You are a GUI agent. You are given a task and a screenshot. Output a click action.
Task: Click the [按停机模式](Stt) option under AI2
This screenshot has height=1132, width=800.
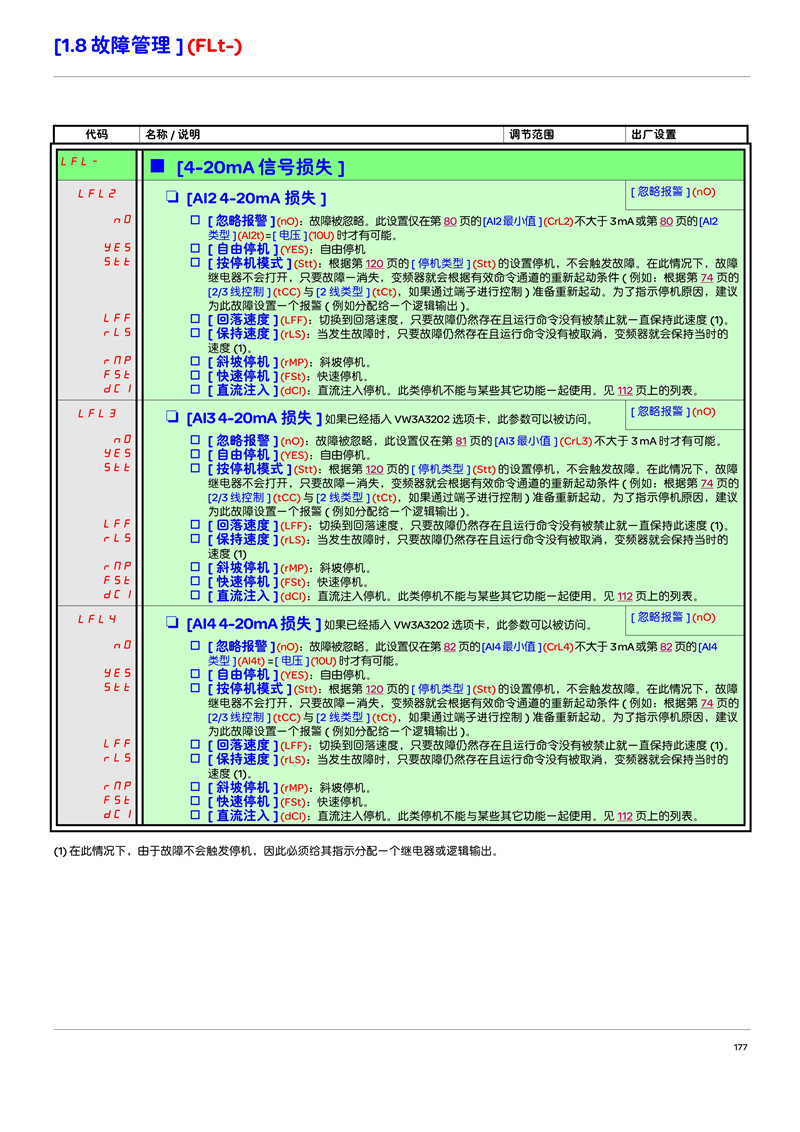261,264
